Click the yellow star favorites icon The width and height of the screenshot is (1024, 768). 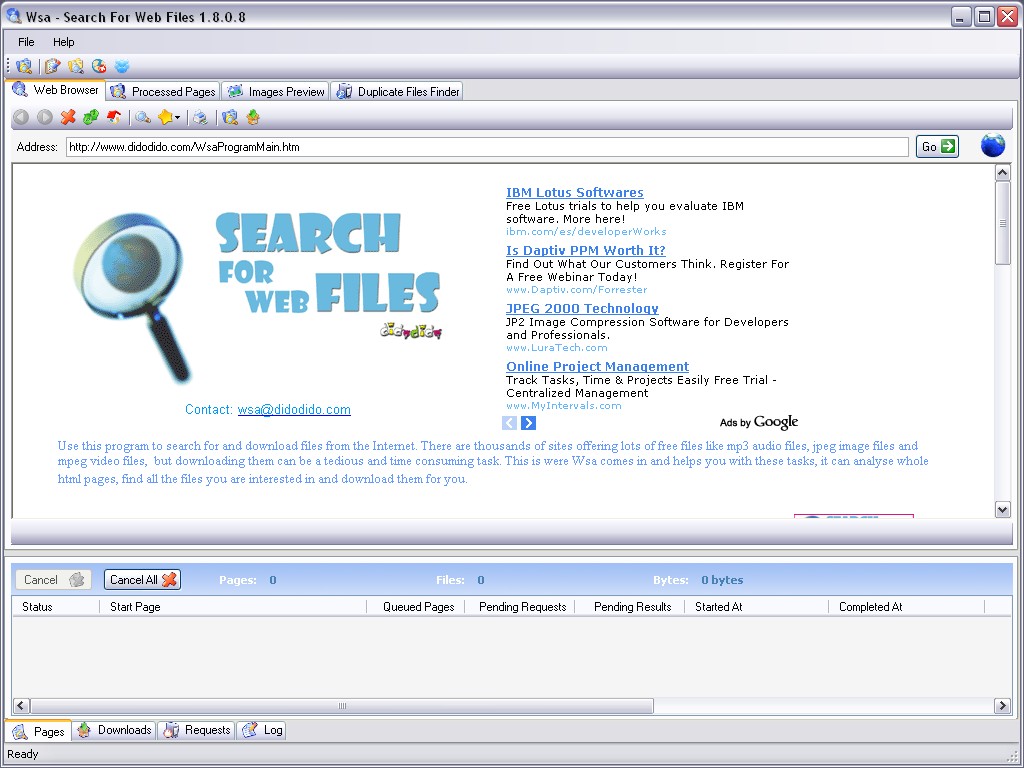[x=165, y=117]
